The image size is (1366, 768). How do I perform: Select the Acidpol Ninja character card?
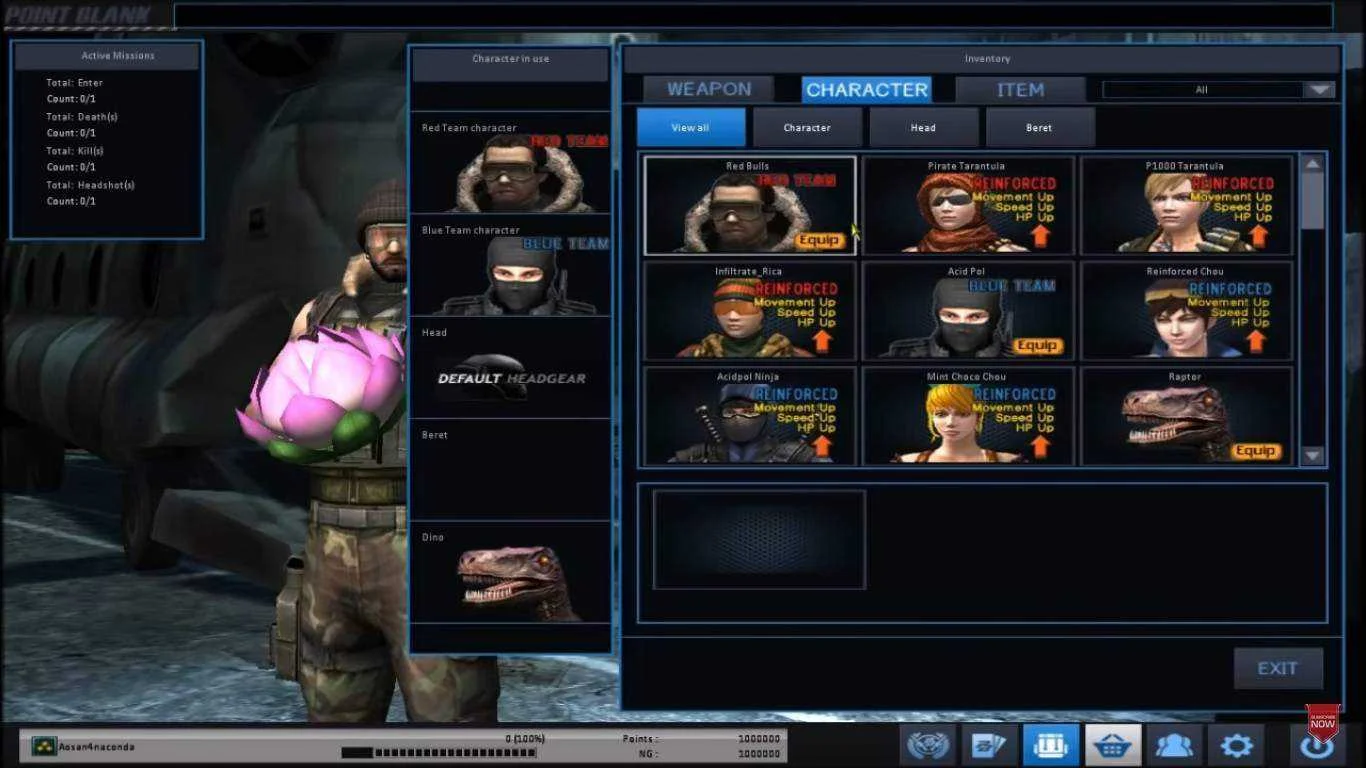pyautogui.click(x=750, y=416)
